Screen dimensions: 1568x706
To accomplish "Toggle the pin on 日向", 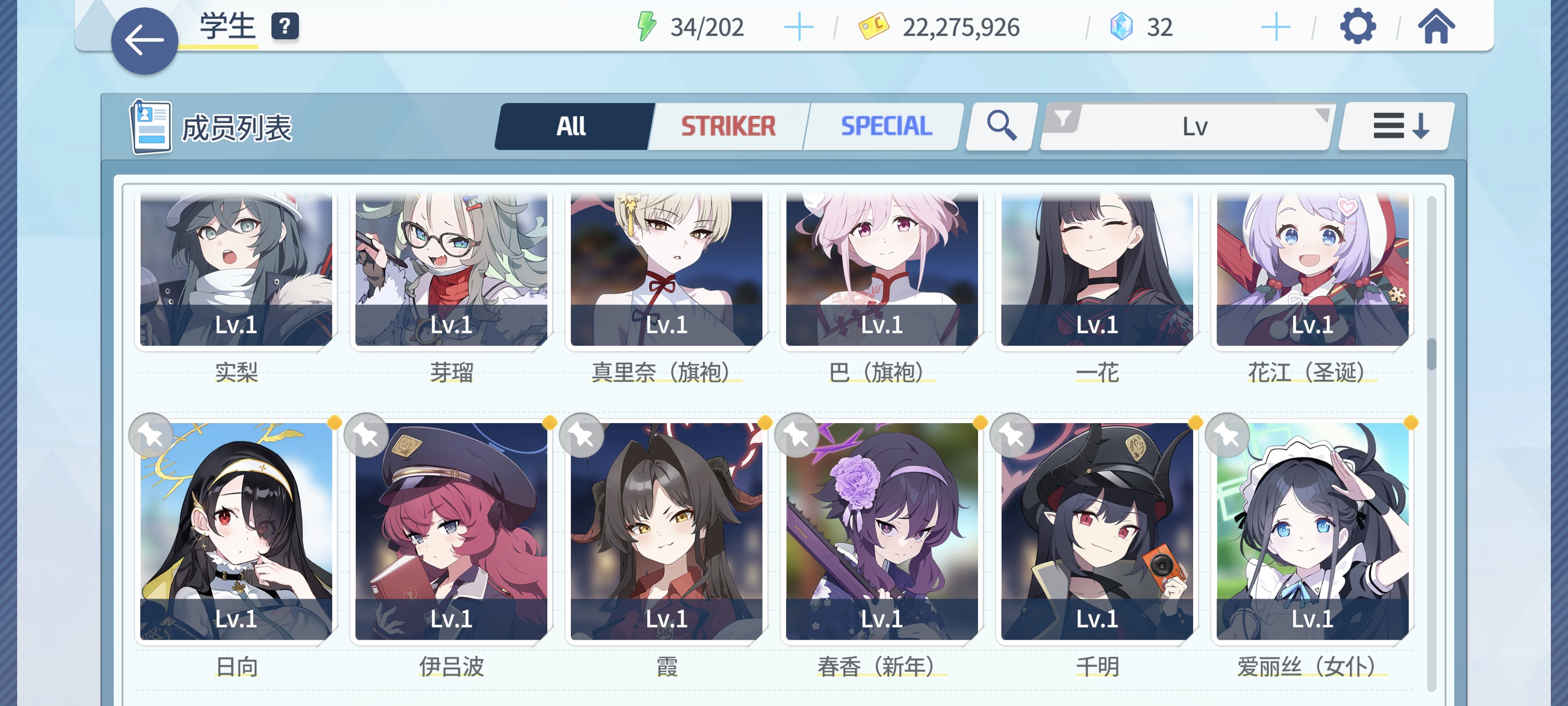I will click(150, 435).
